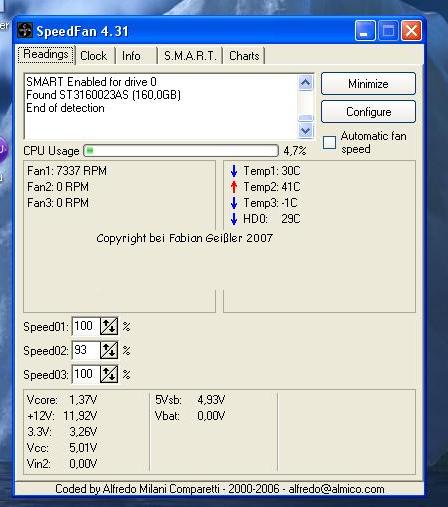Open the Clock tab
This screenshot has height=507, width=448.
[94, 56]
